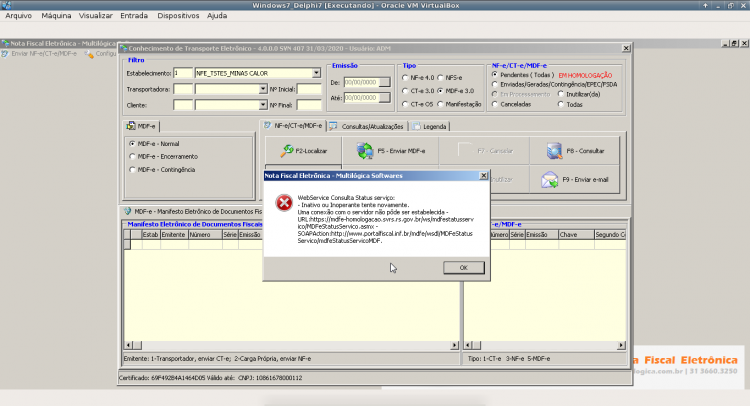Click the F9 - Enviar e-mail envelope icon
This screenshot has width=750, height=406.
[550, 180]
